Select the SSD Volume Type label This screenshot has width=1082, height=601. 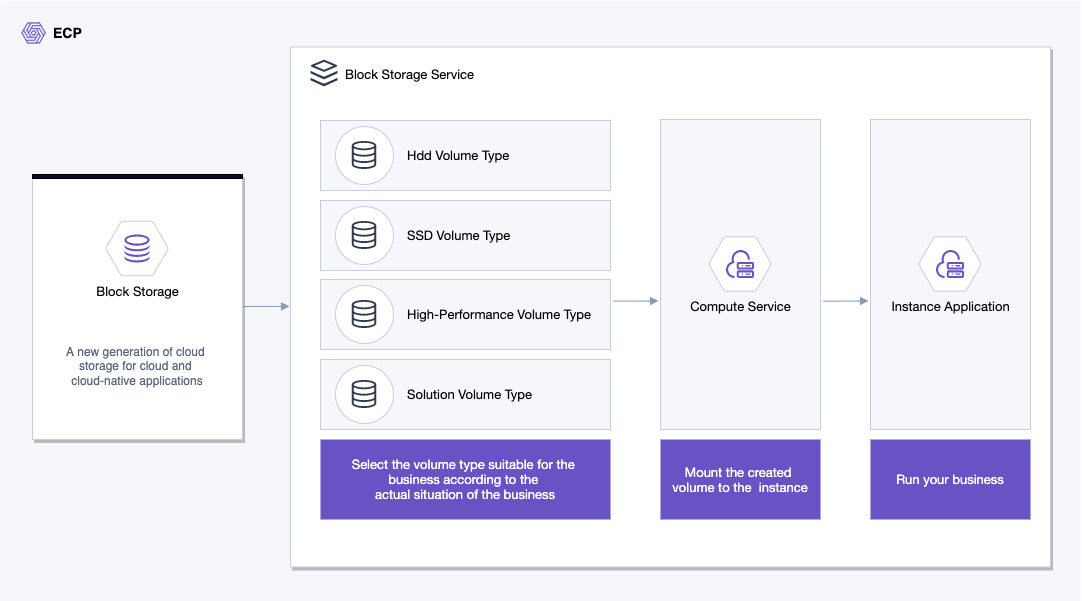click(x=458, y=236)
